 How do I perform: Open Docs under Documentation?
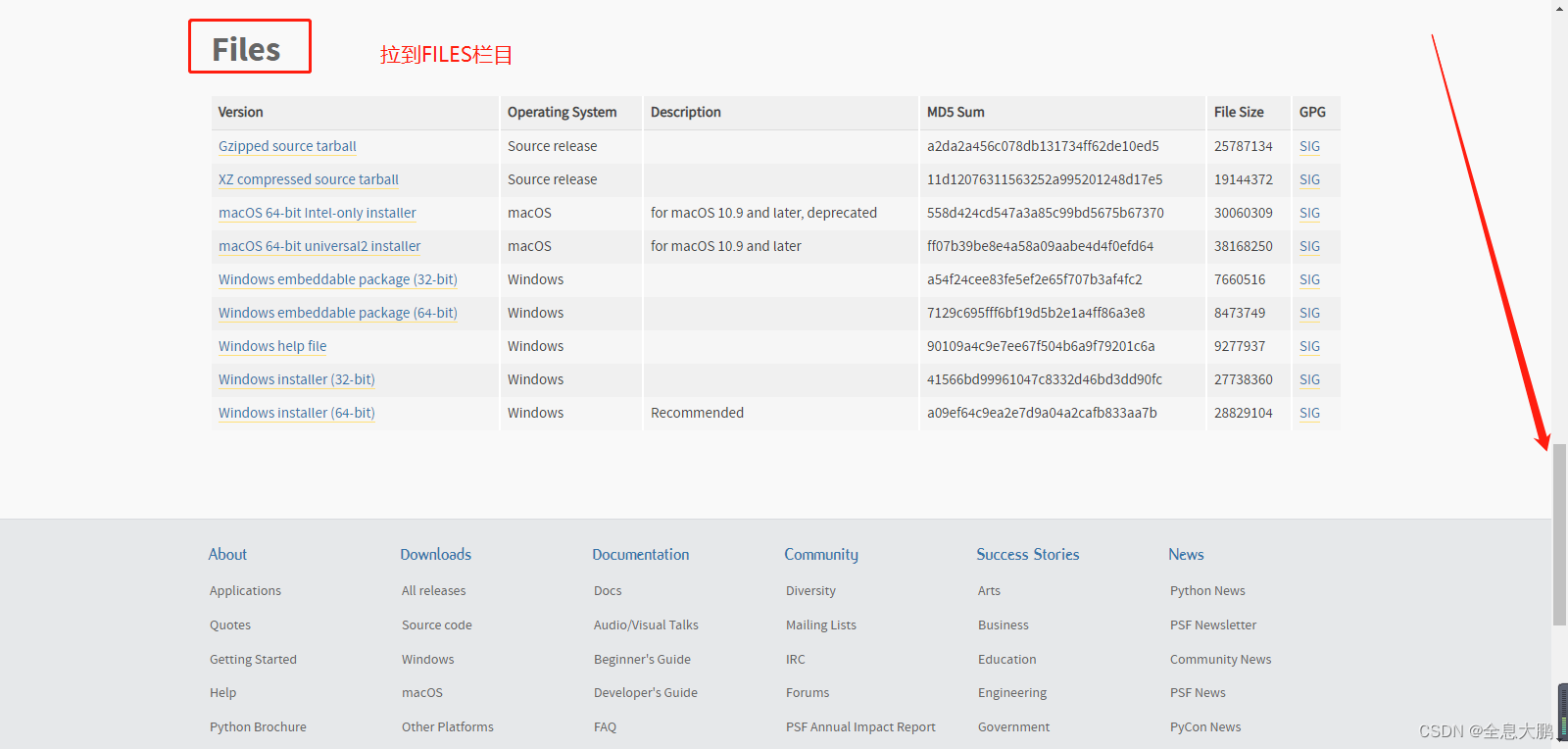(608, 591)
